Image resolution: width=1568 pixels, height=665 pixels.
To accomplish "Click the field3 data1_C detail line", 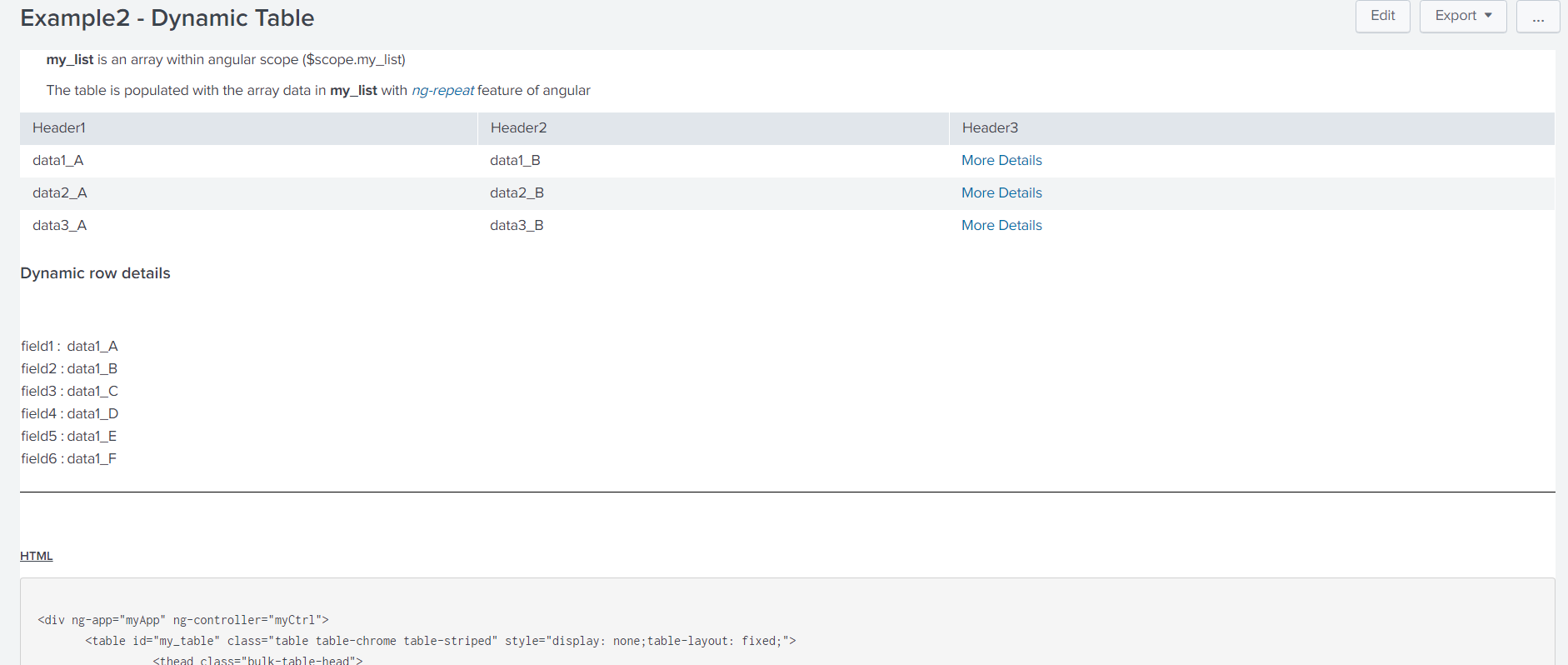I will click(70, 391).
